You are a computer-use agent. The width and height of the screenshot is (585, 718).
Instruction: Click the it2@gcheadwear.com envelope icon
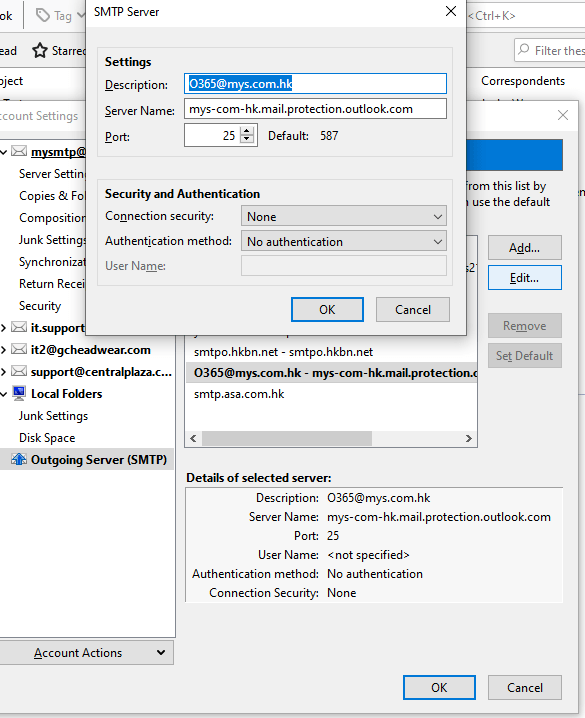[x=19, y=349]
